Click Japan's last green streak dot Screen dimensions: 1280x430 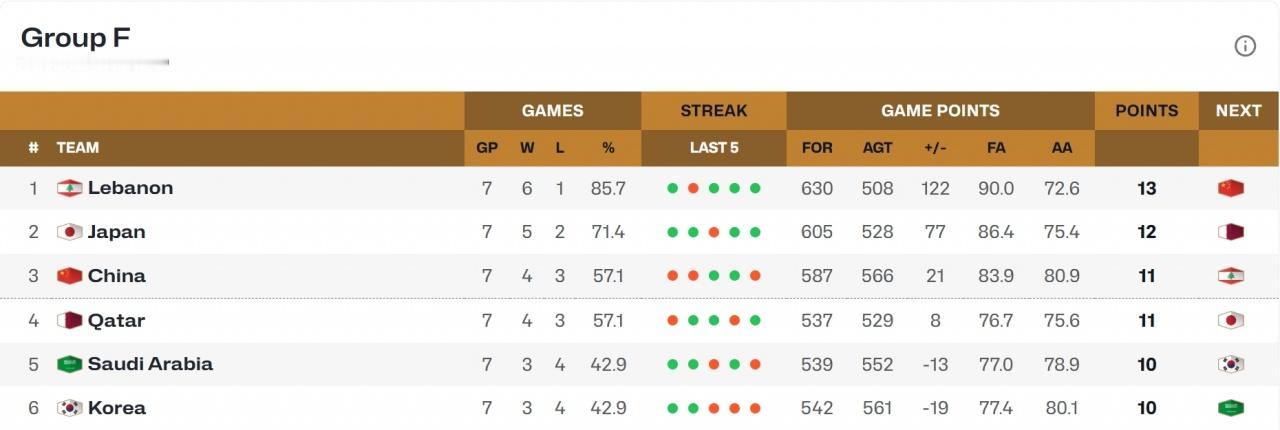pyautogui.click(x=755, y=232)
